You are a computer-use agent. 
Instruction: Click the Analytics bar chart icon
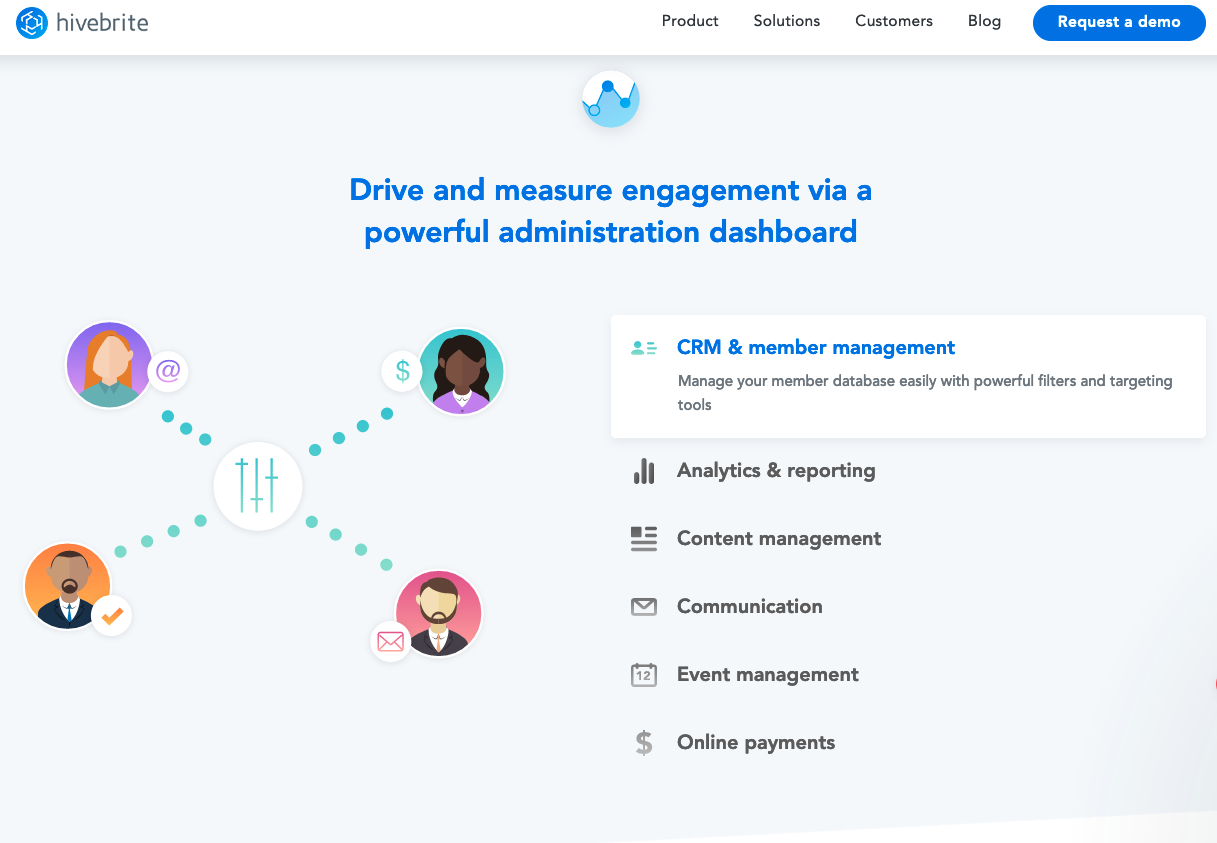[643, 471]
